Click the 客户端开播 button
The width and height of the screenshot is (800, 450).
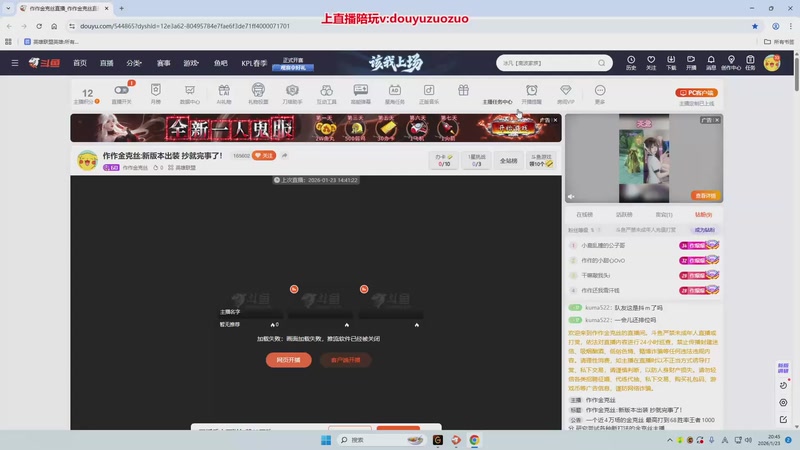click(345, 360)
